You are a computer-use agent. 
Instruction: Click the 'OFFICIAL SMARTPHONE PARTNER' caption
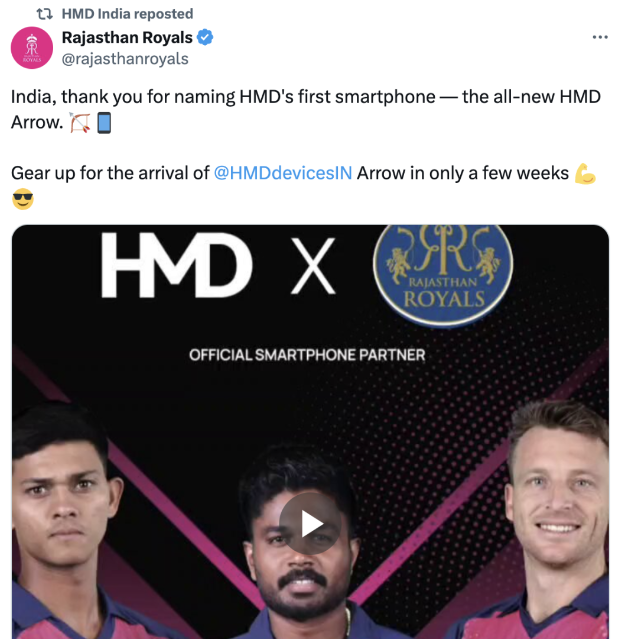[x=307, y=355]
